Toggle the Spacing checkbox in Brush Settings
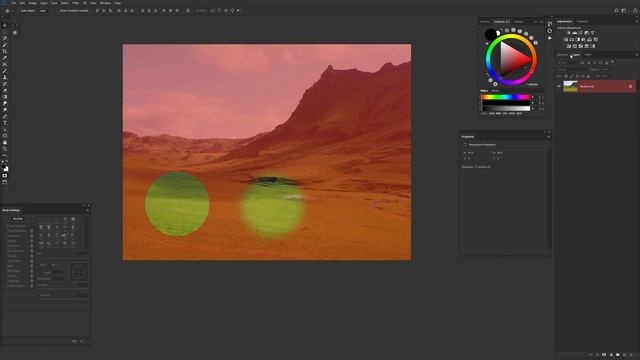 39,295
